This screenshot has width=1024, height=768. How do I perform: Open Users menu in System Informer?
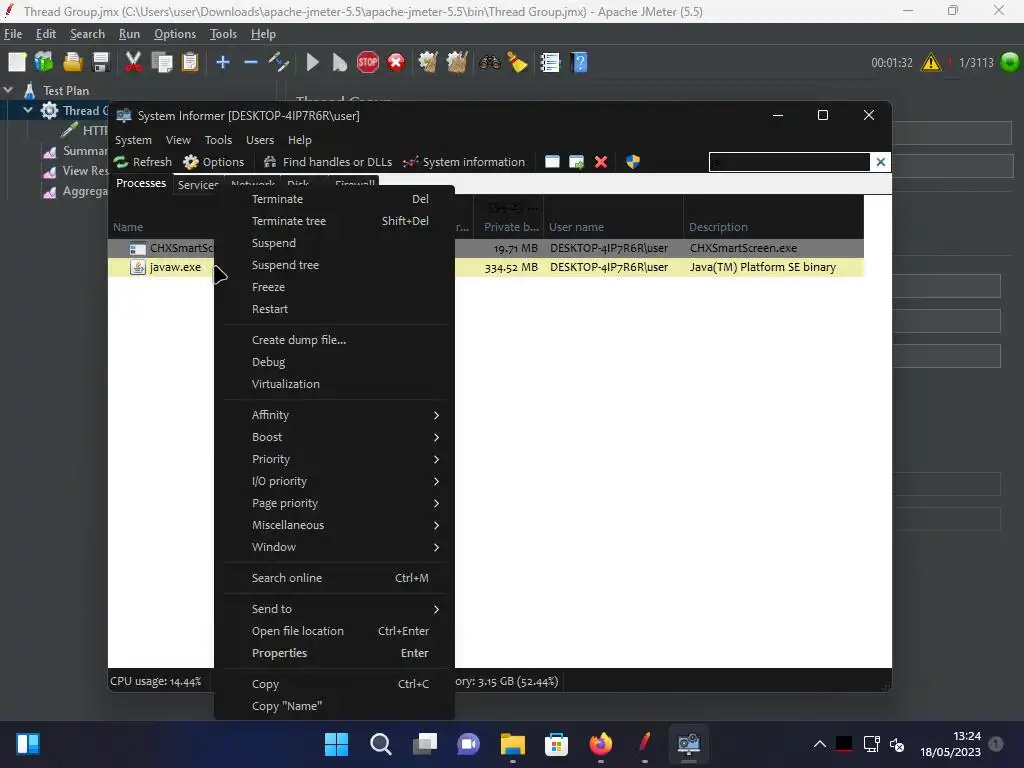[260, 140]
